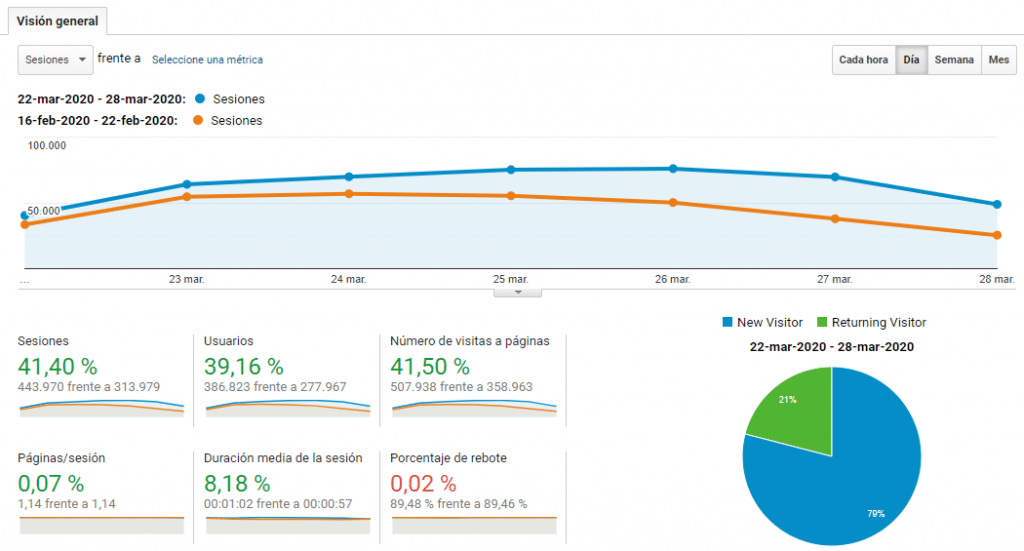1024x551 pixels.
Task: Click blue data point at 28 mar.
Action: (x=997, y=204)
